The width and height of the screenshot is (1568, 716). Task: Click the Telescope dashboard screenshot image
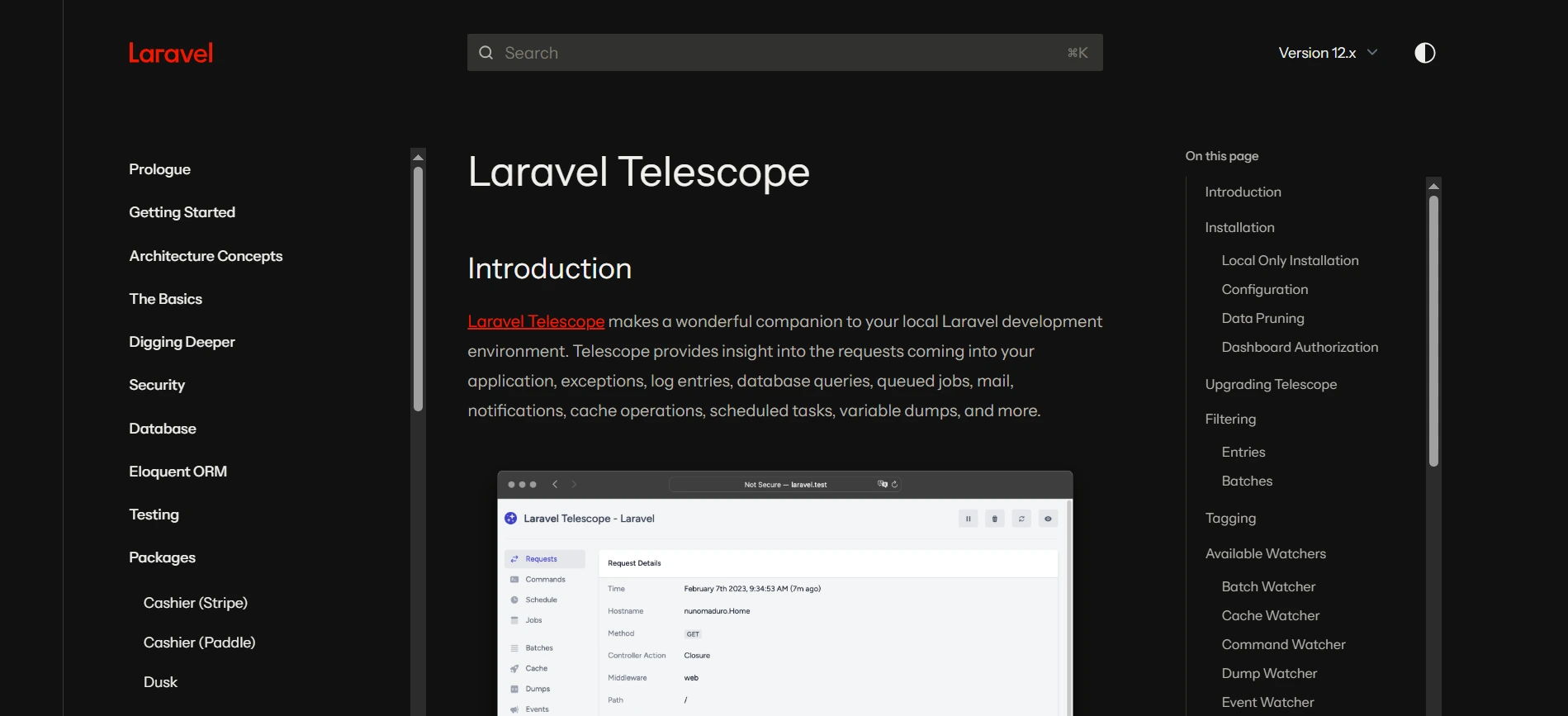pos(784,593)
